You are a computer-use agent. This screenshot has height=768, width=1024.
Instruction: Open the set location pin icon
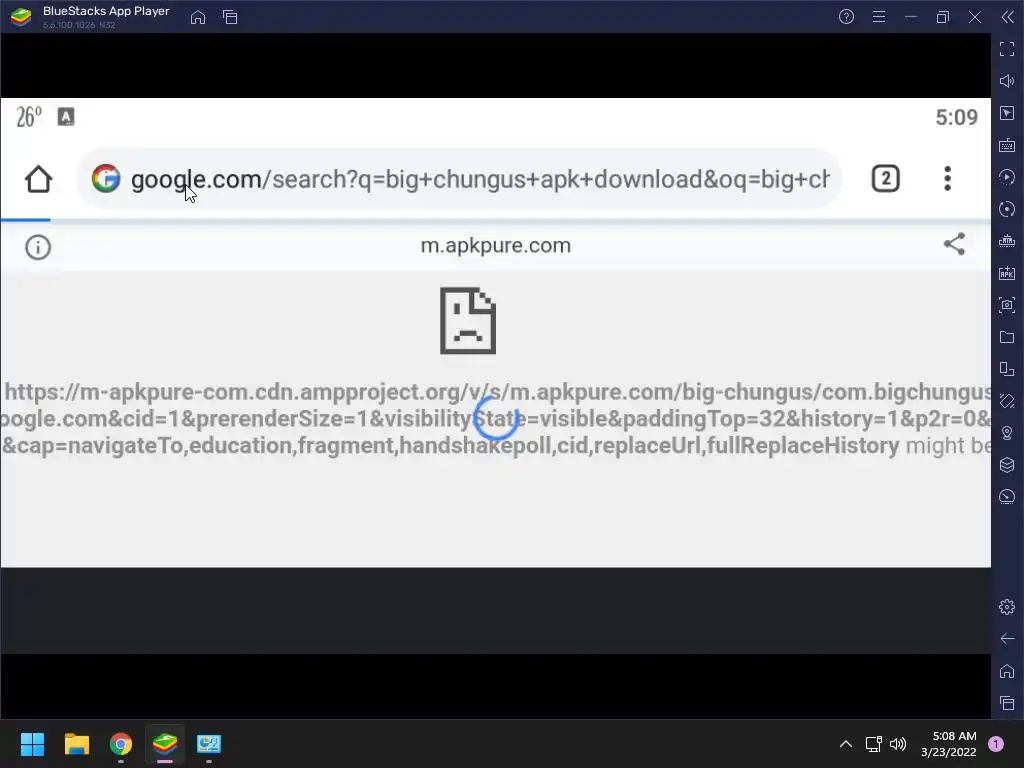pyautogui.click(x=1007, y=433)
